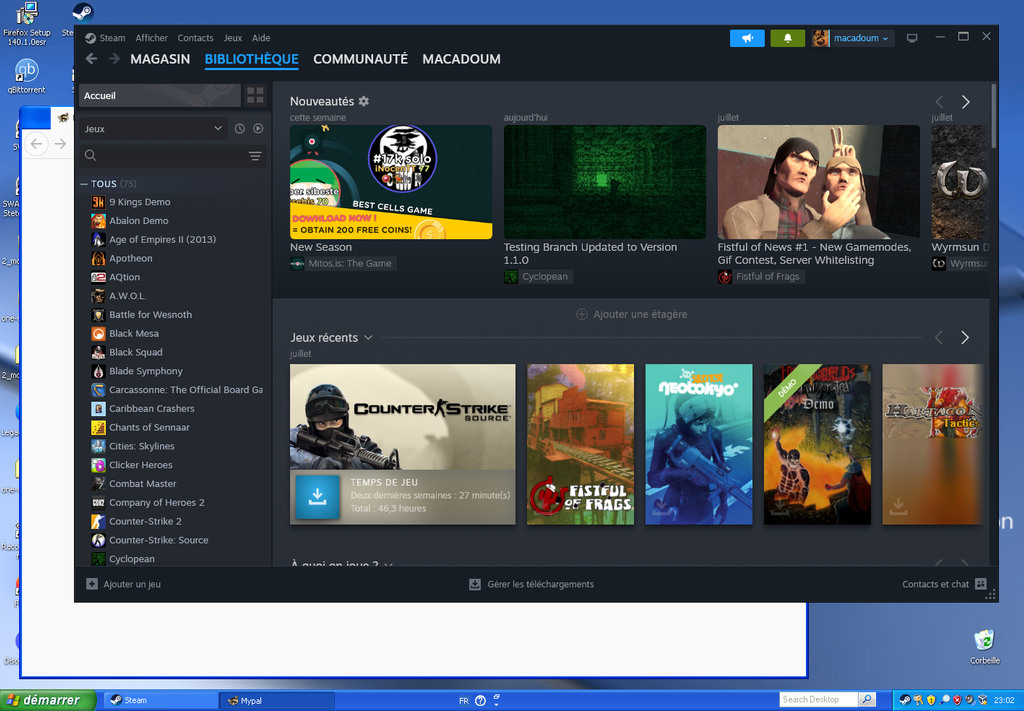
Task: Click the Counter-Strike 2 game icon
Action: pyautogui.click(x=98, y=522)
